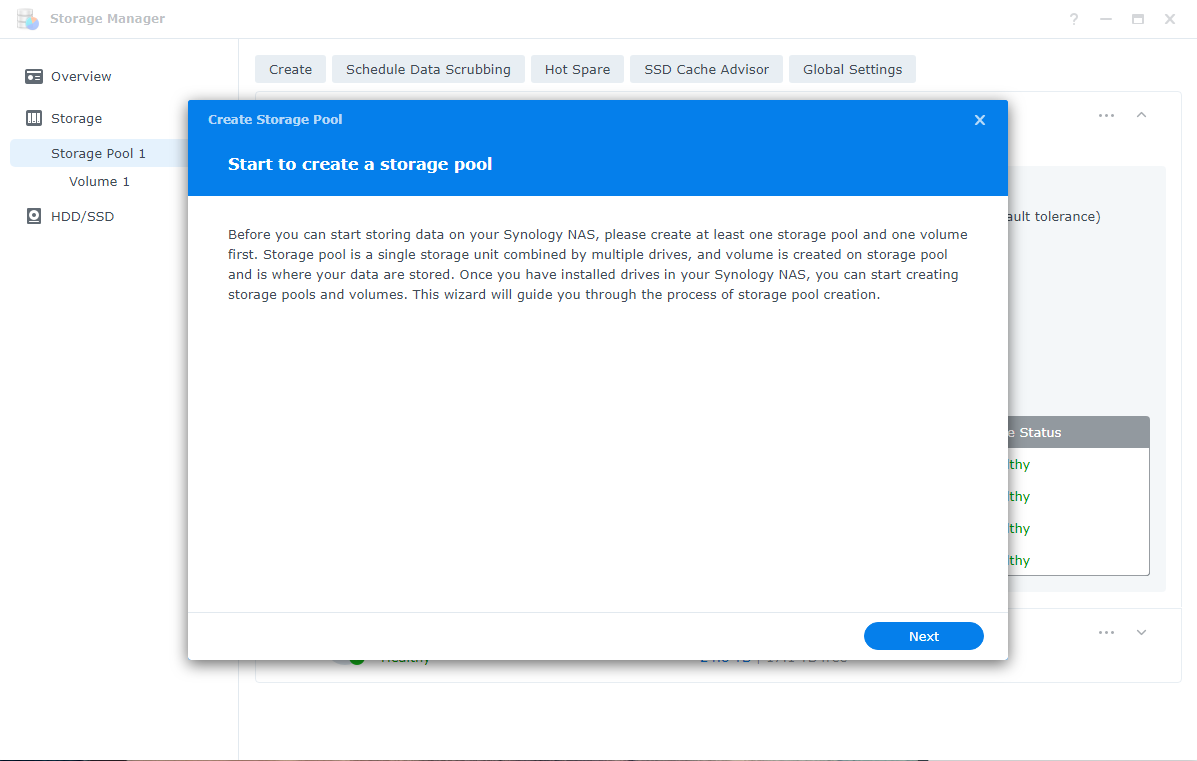This screenshot has height=761, width=1197.
Task: Click the Create button
Action: 290,69
